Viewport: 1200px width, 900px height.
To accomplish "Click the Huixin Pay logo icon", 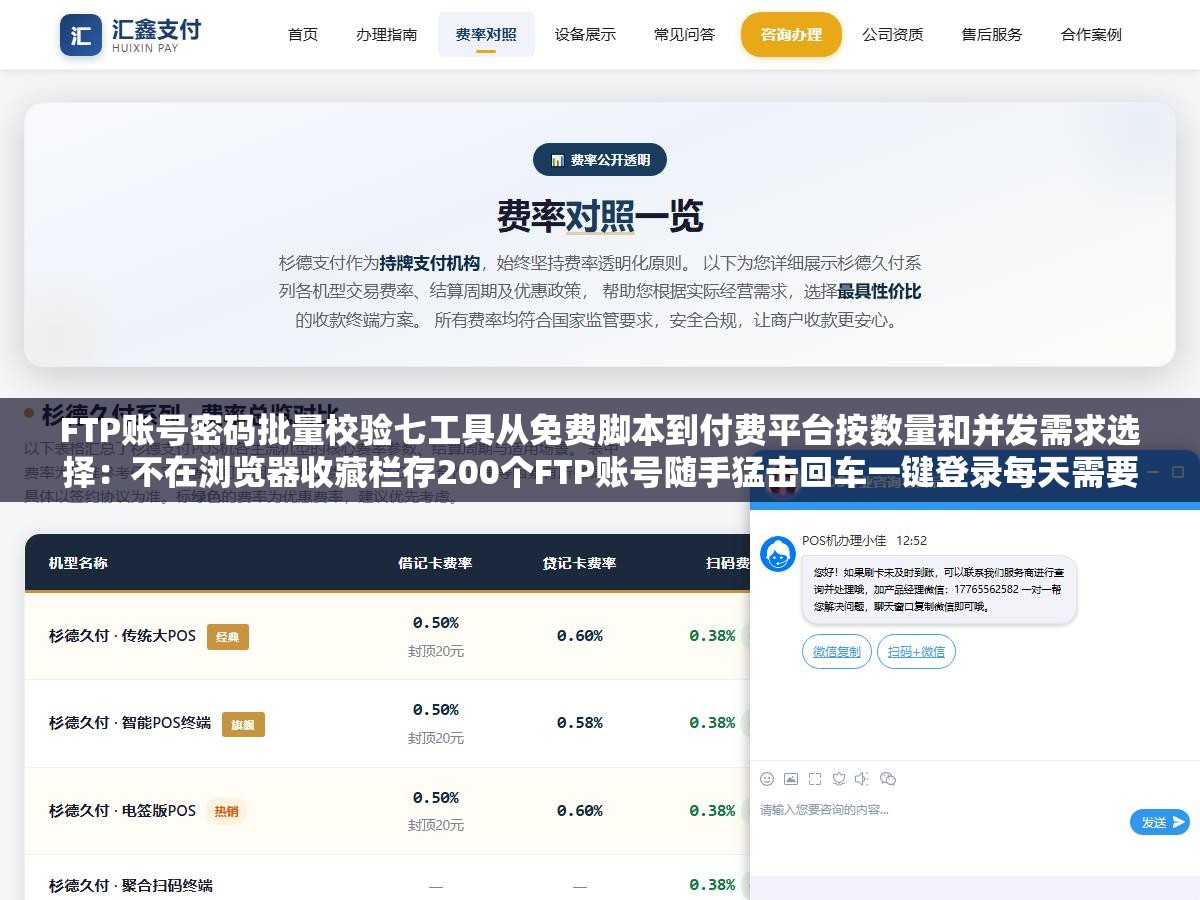I will tap(81, 34).
